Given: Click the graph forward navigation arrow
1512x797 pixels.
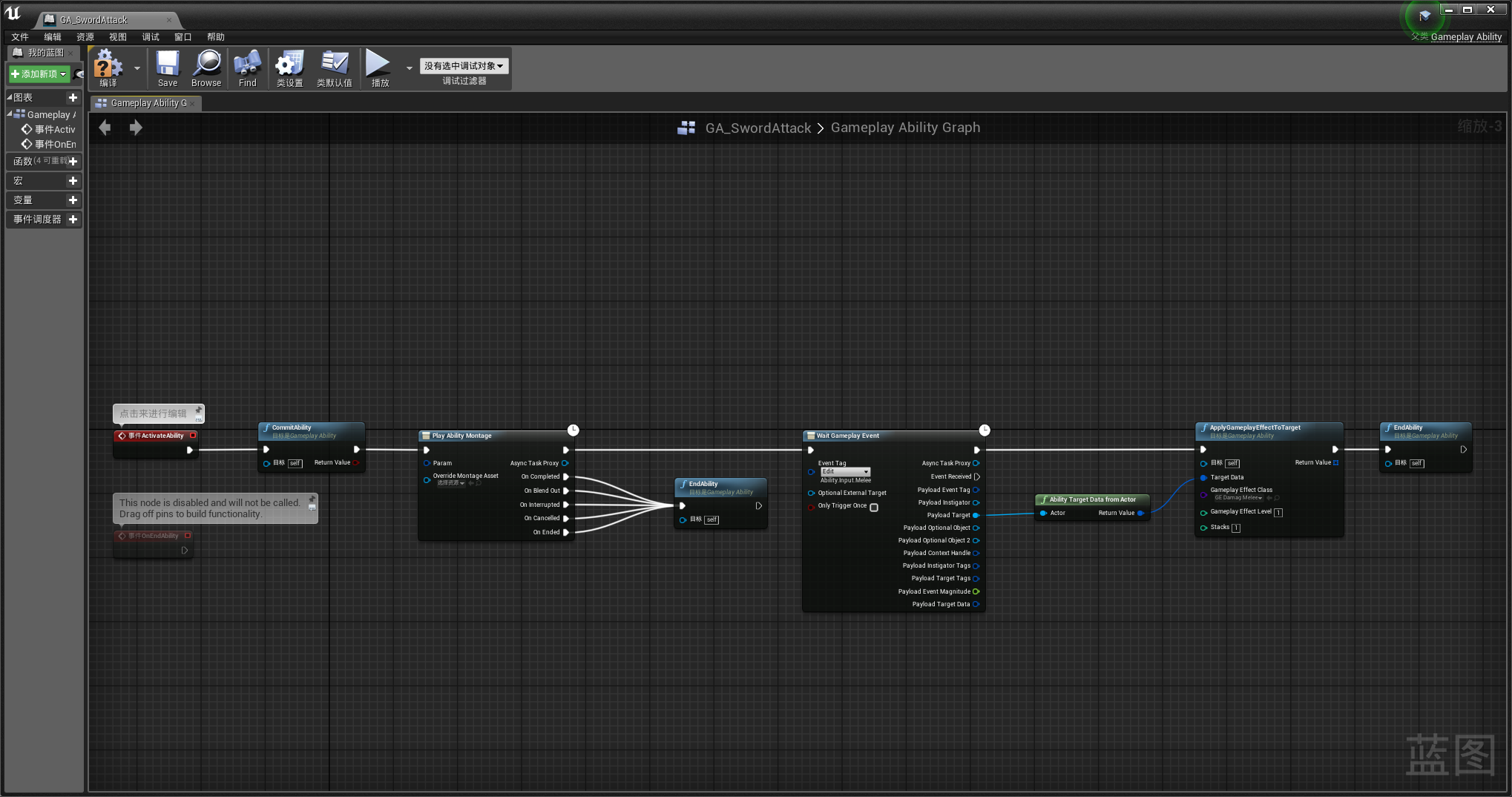Looking at the screenshot, I should tap(136, 128).
